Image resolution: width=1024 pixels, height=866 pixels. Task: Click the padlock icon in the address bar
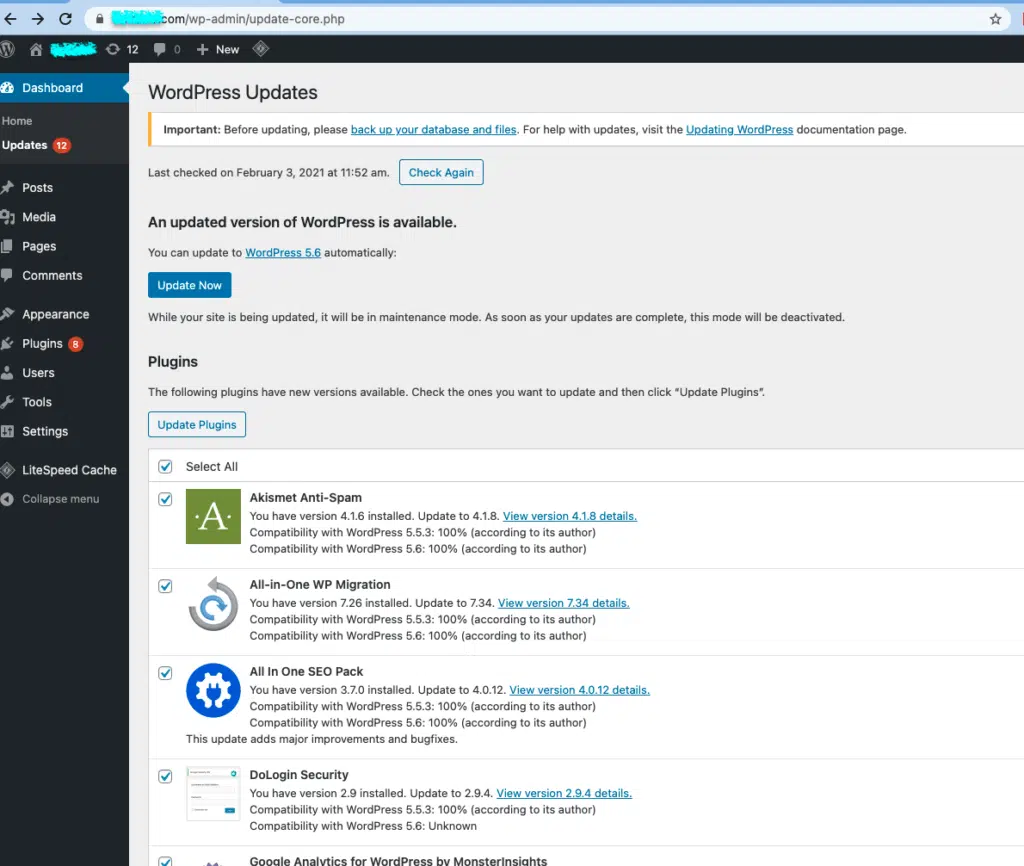[x=99, y=19]
